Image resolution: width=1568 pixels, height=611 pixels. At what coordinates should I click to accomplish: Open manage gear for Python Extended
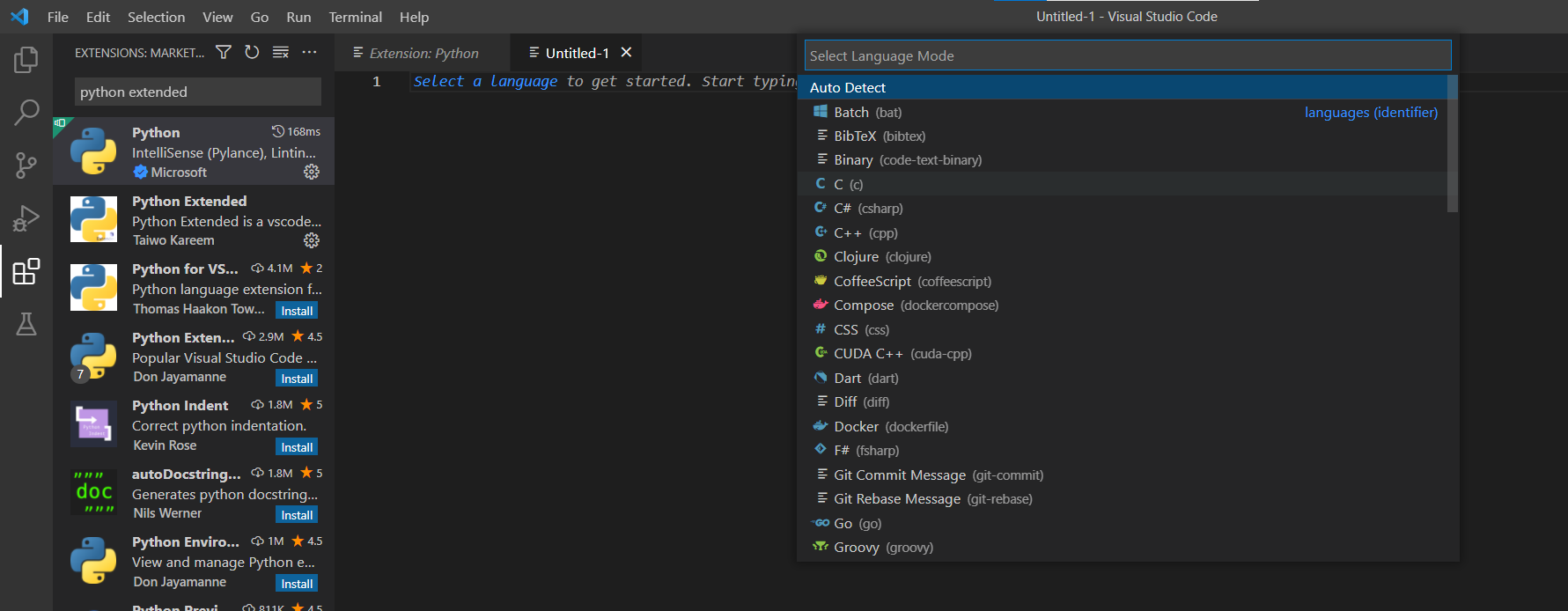312,240
